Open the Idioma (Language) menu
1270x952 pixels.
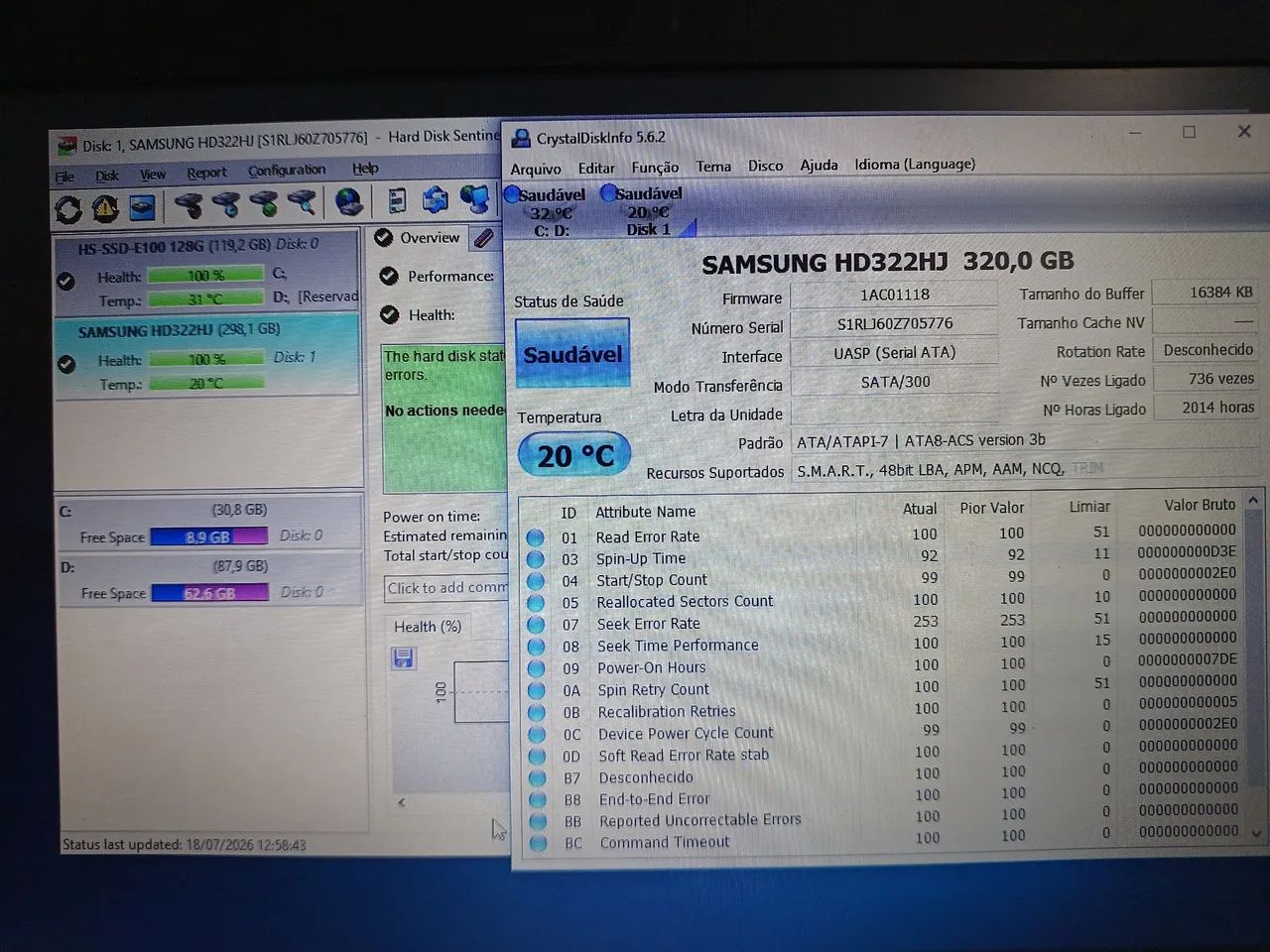click(x=915, y=164)
